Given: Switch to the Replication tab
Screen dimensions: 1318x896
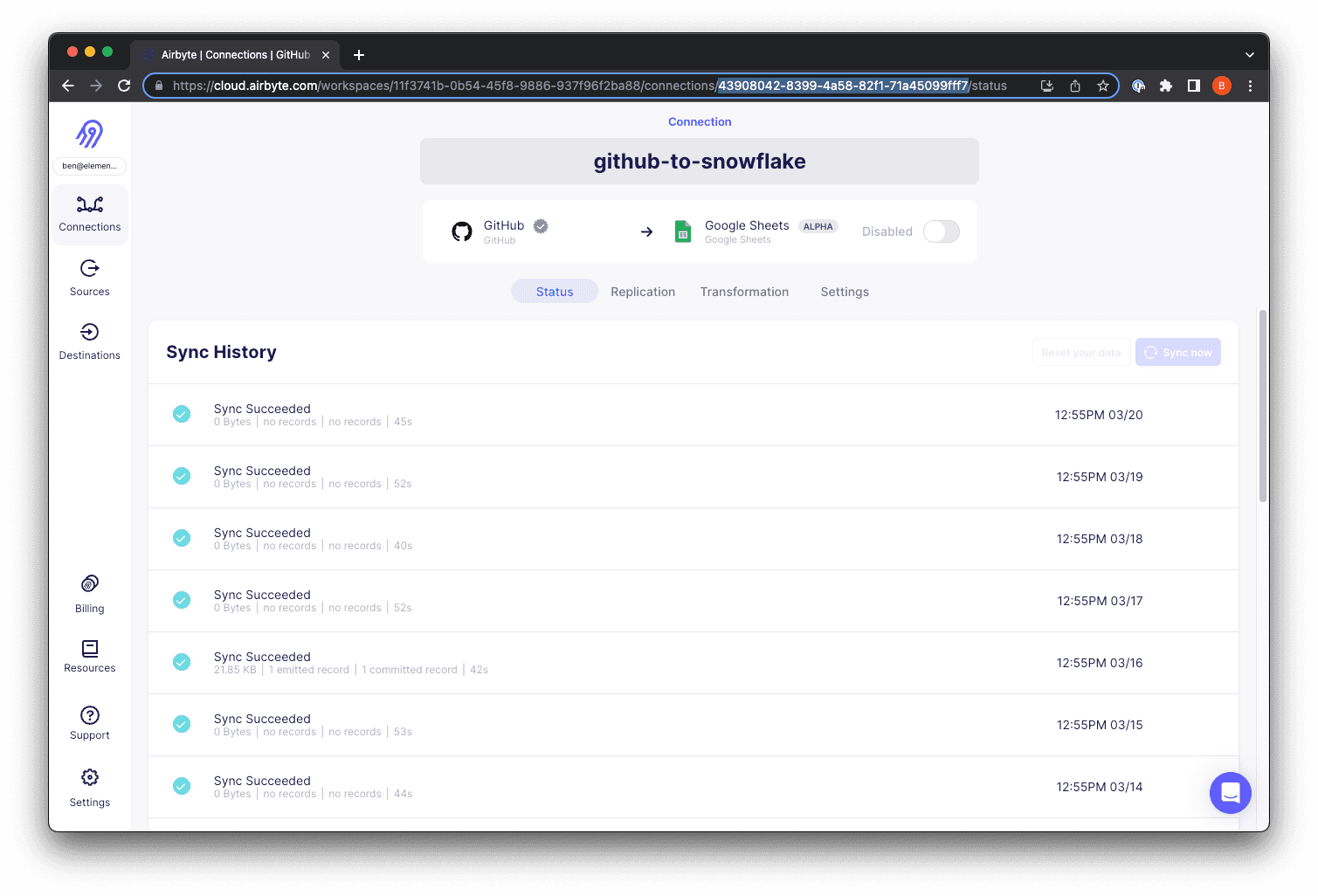Looking at the screenshot, I should coord(643,291).
